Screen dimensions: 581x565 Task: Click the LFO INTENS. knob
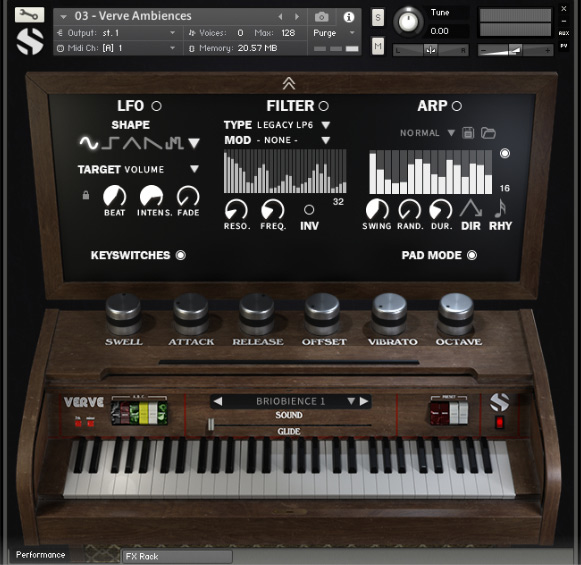(x=152, y=196)
